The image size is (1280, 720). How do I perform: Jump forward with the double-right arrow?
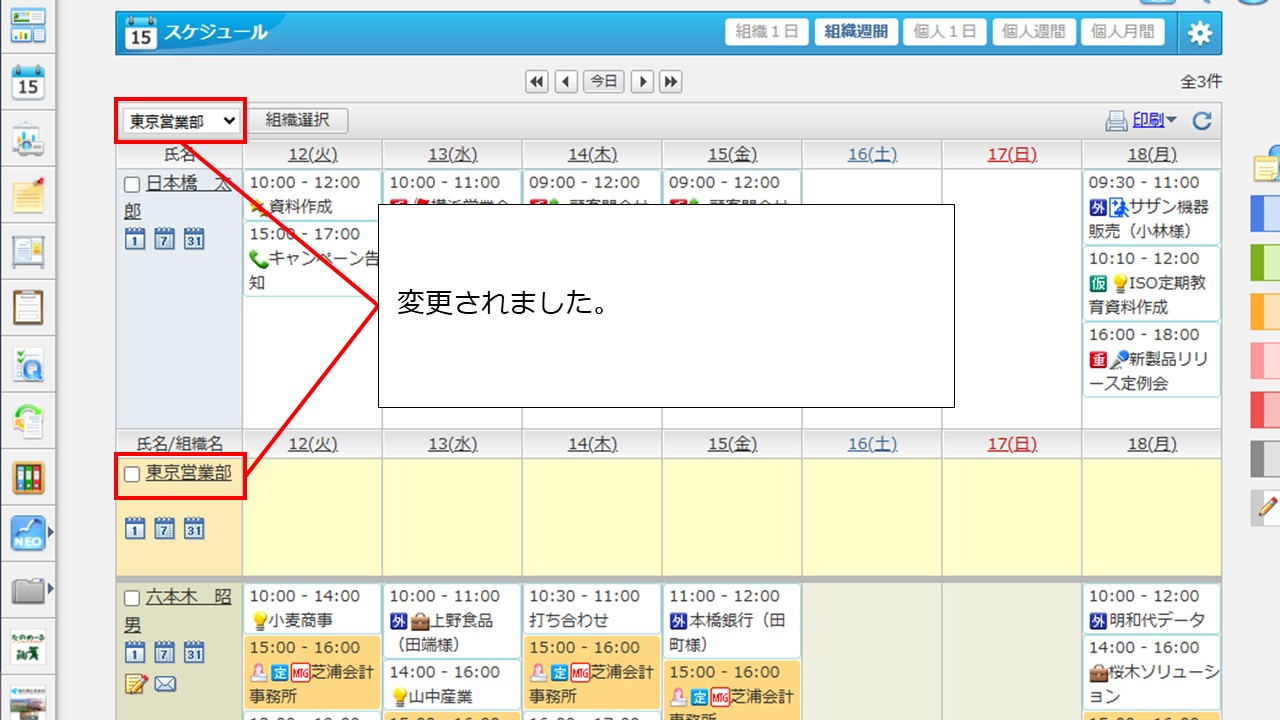tap(670, 82)
